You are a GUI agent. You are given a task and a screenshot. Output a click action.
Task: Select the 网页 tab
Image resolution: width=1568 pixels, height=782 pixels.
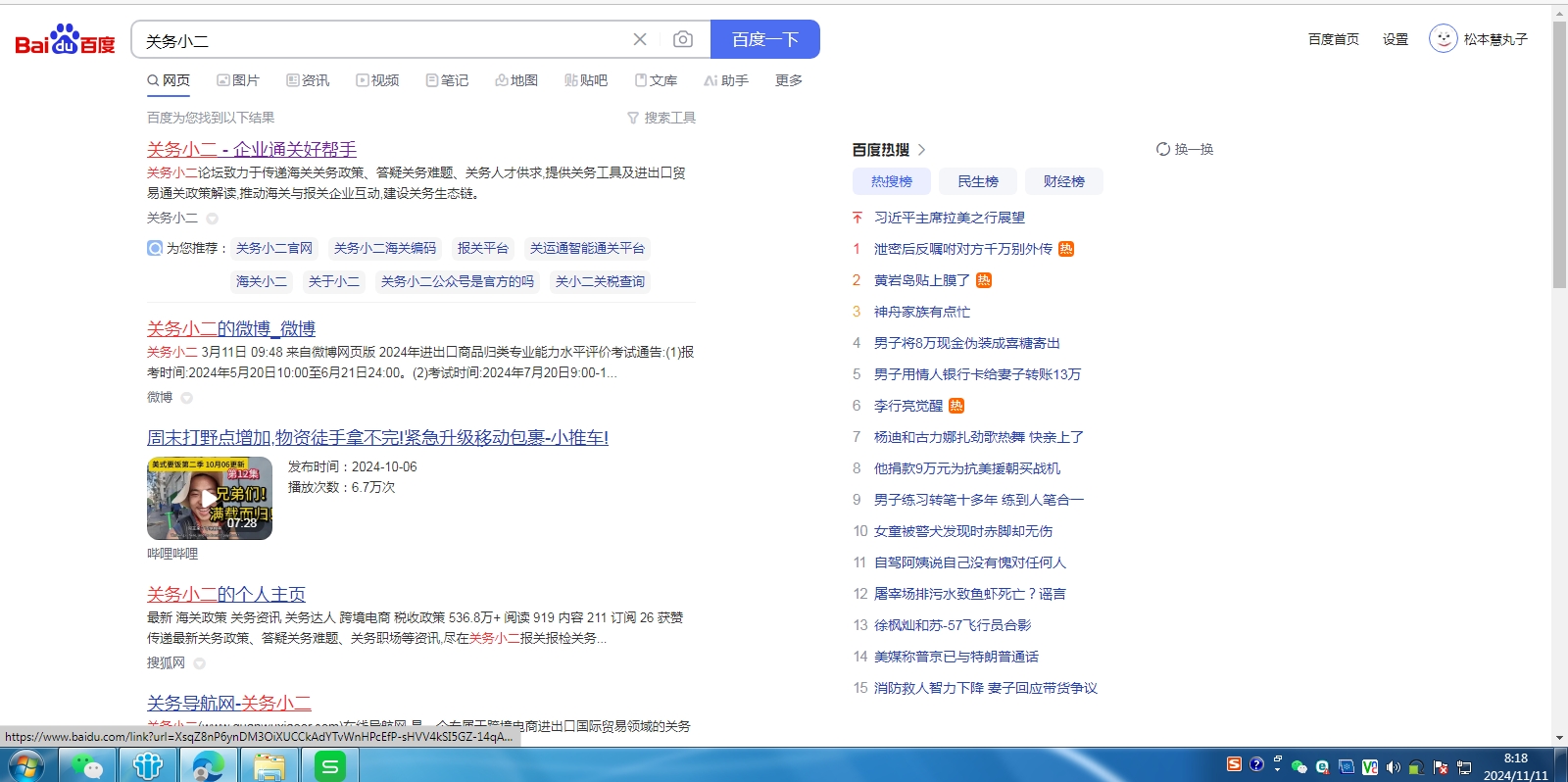[169, 80]
